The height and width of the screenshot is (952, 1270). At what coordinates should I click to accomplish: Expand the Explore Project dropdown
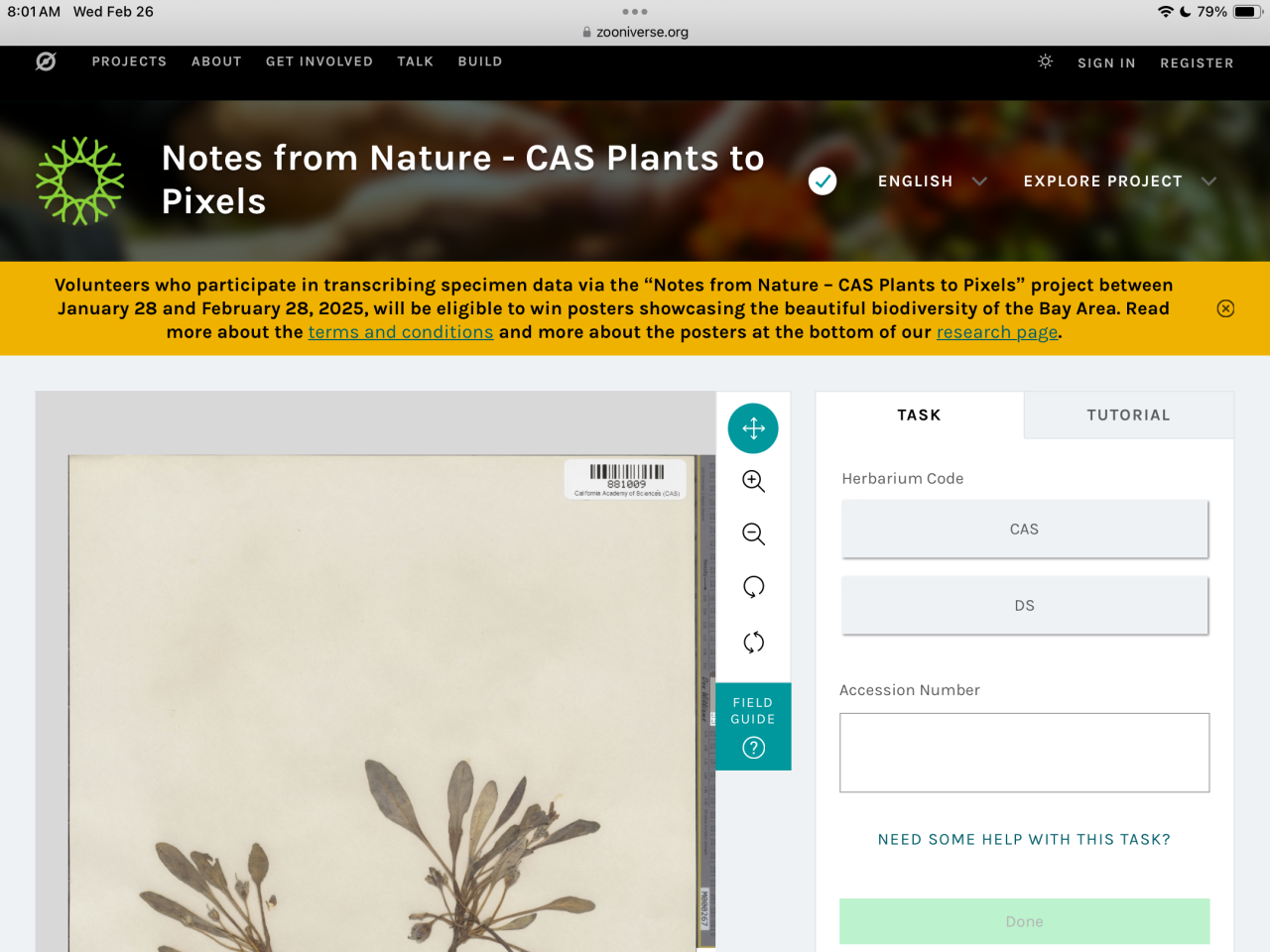click(1119, 181)
